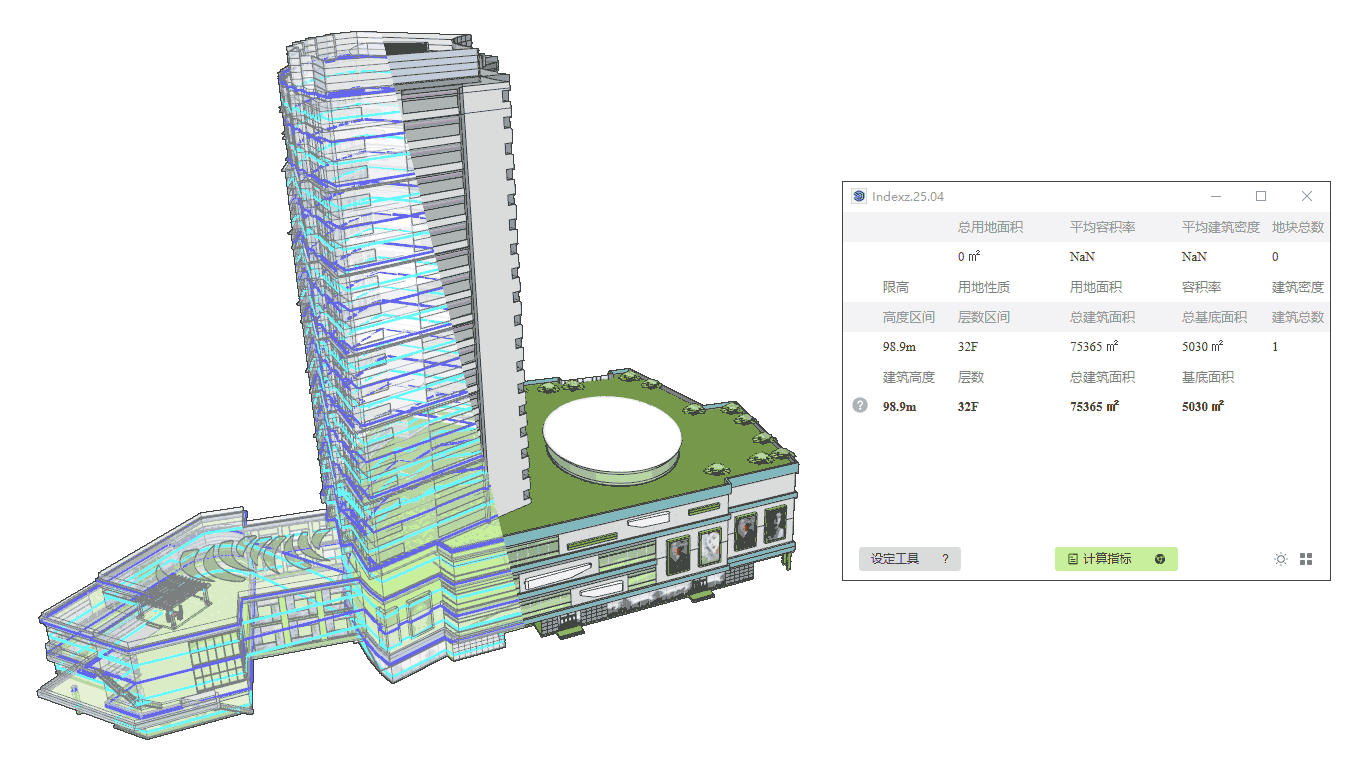Click the Indexz app logo icon
Screen dimensions: 1363x775
pyautogui.click(x=859, y=196)
